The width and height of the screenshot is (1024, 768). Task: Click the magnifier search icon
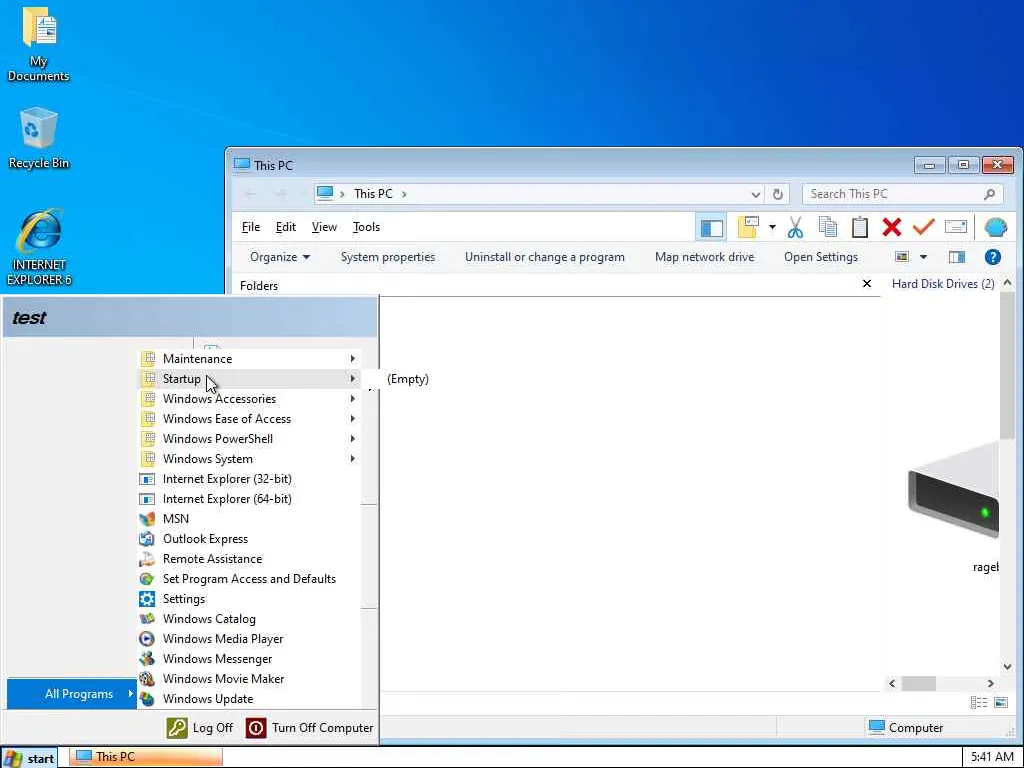pos(989,194)
